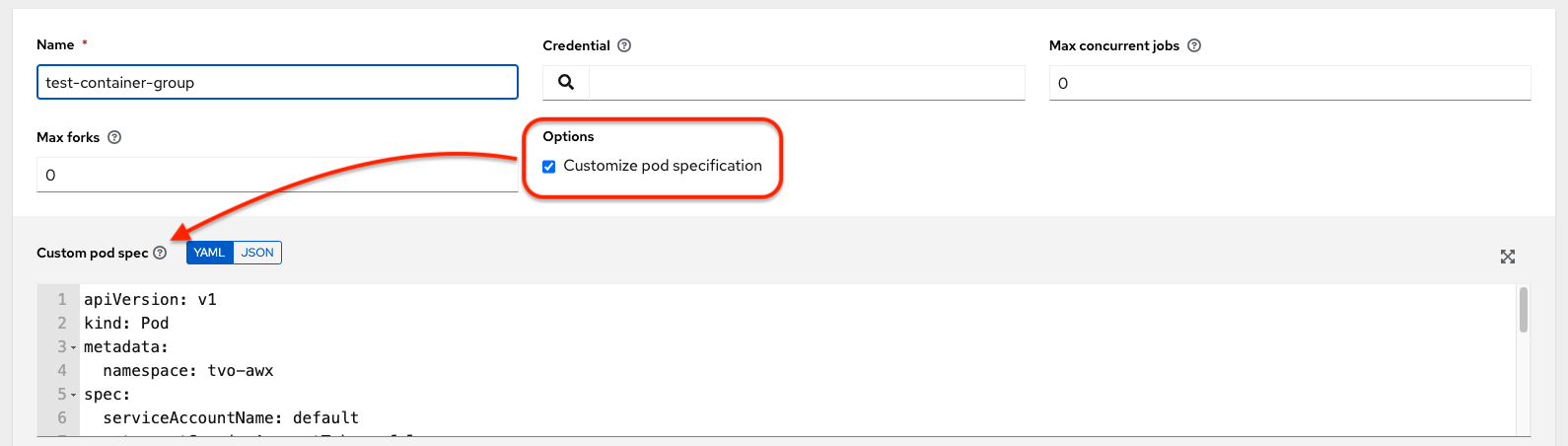Switch the editor to YAML mode
This screenshot has height=446, width=1568.
[x=209, y=253]
